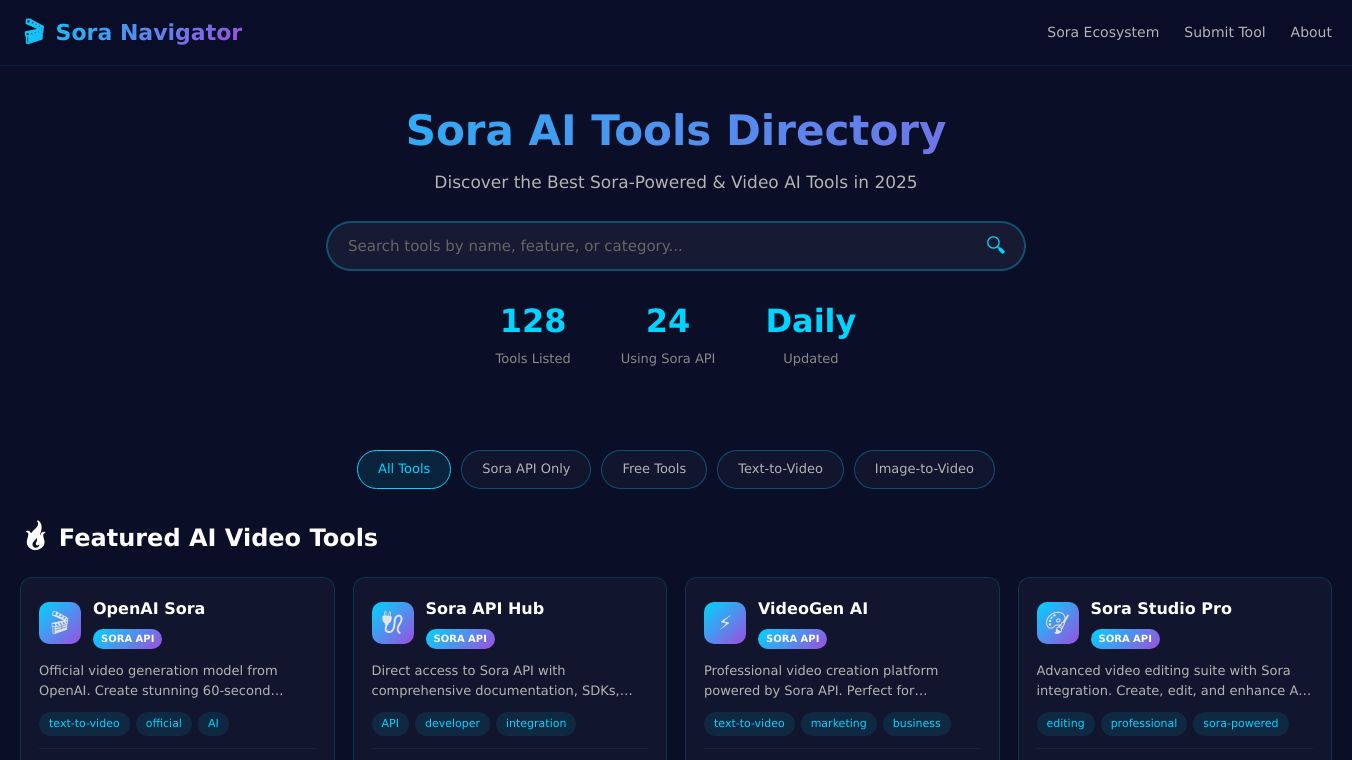Click the Sora API Hub plug icon
The width and height of the screenshot is (1352, 760).
(393, 623)
